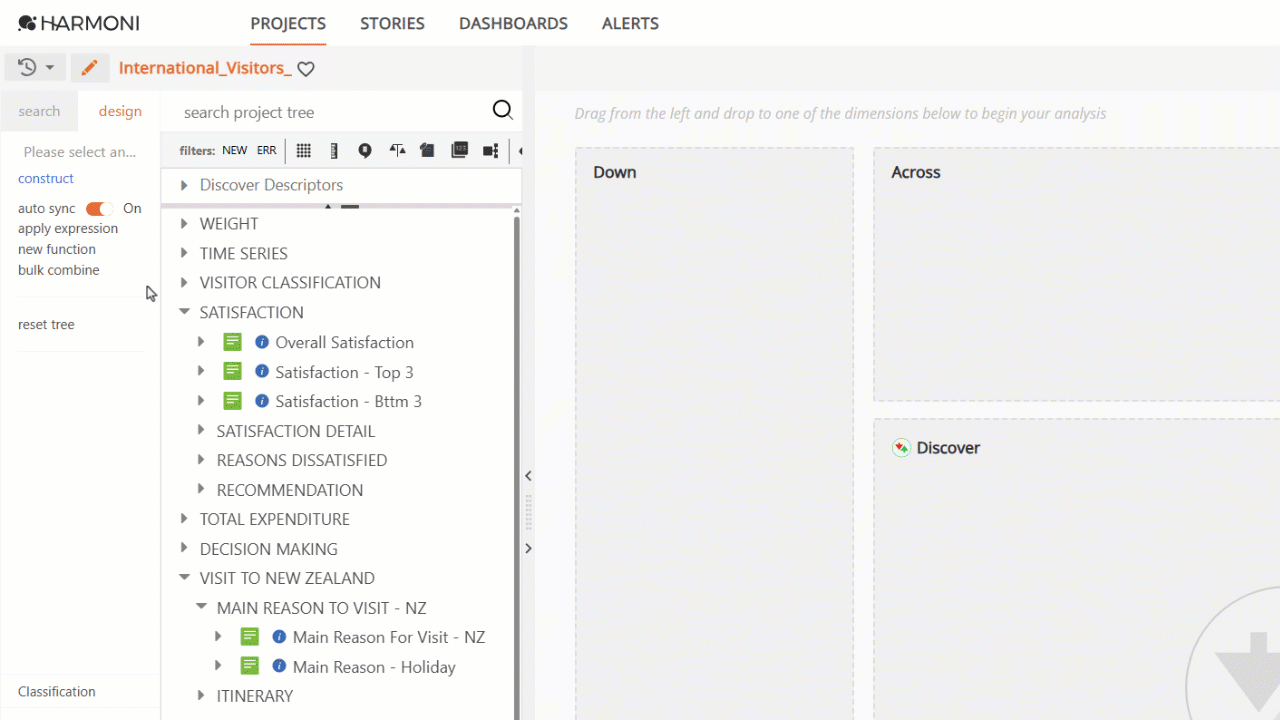Switch to the DASHBOARDS tab

[513, 23]
